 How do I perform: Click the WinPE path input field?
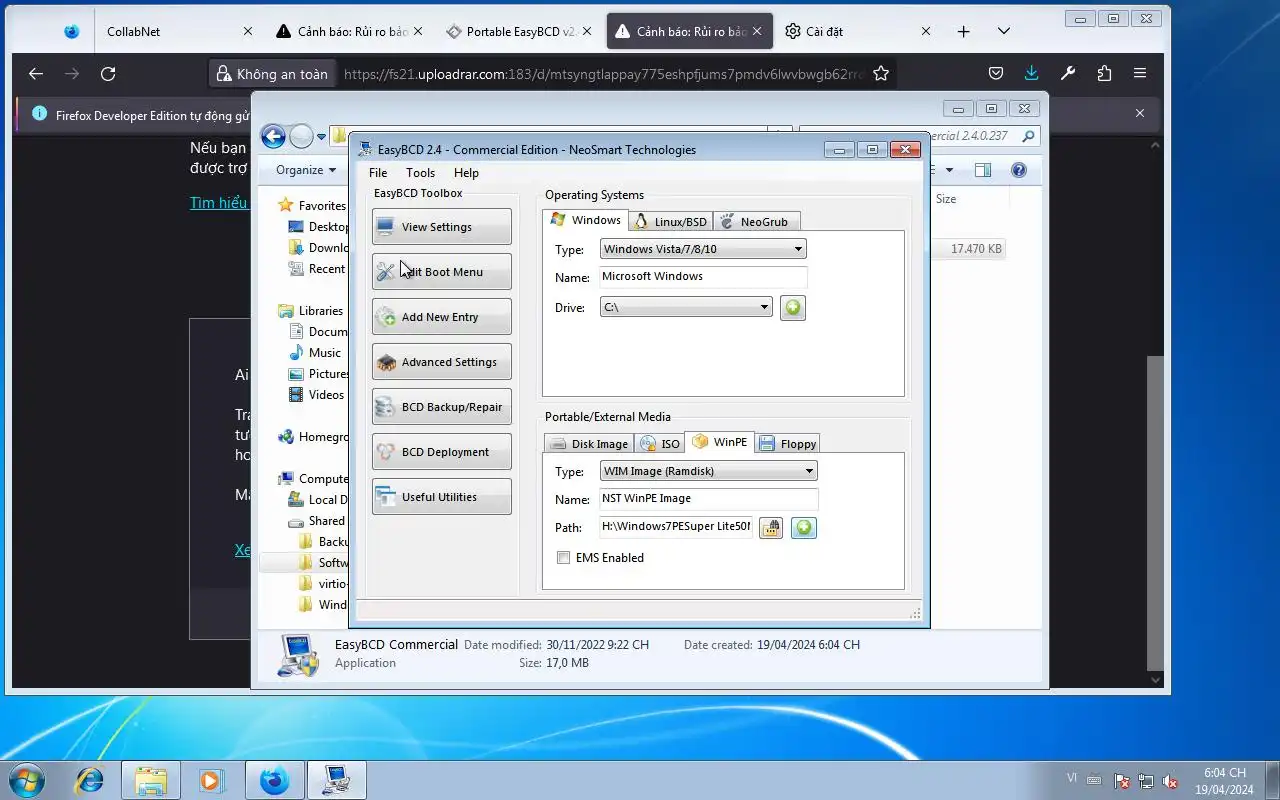tap(676, 526)
